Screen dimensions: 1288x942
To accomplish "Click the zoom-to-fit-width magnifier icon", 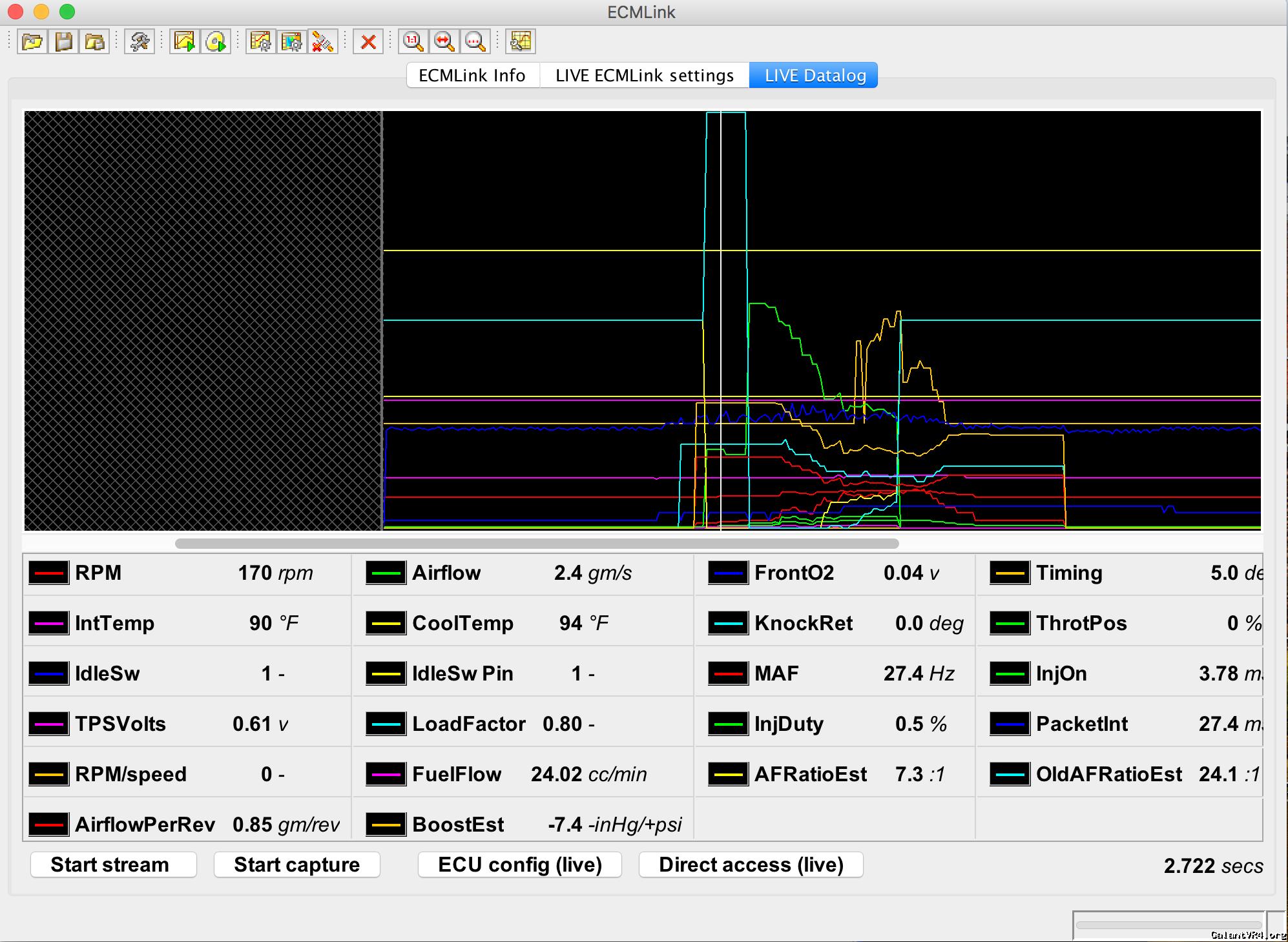I will coord(444,42).
